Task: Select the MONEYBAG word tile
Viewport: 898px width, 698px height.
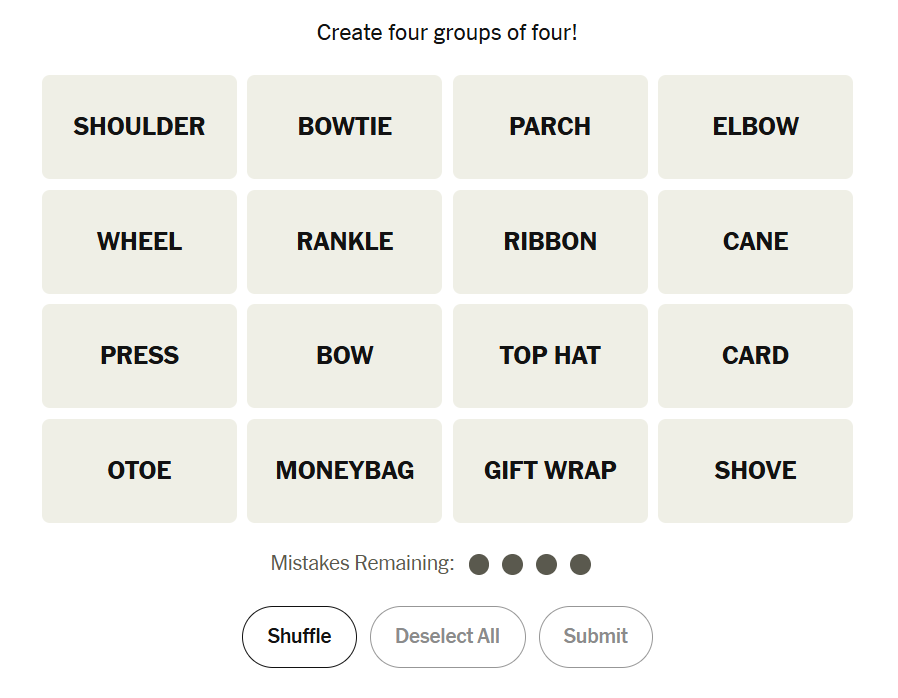Action: (344, 471)
